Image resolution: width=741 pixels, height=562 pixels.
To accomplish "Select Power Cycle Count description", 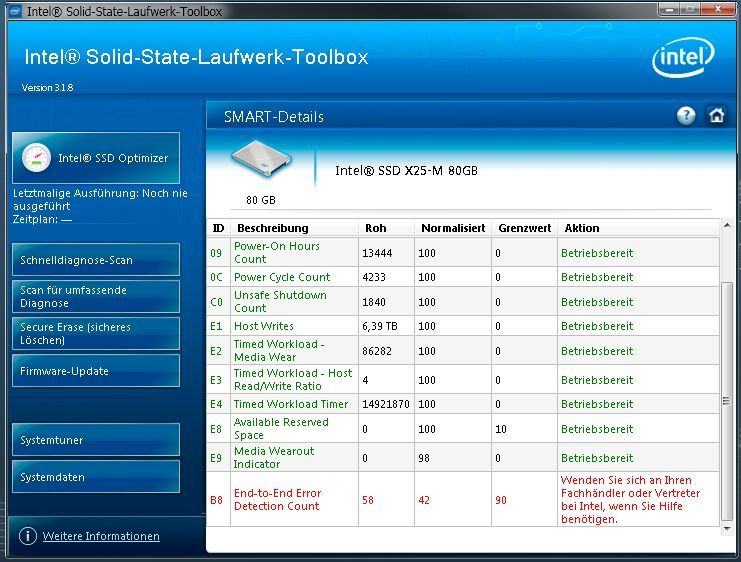I will coord(282,277).
